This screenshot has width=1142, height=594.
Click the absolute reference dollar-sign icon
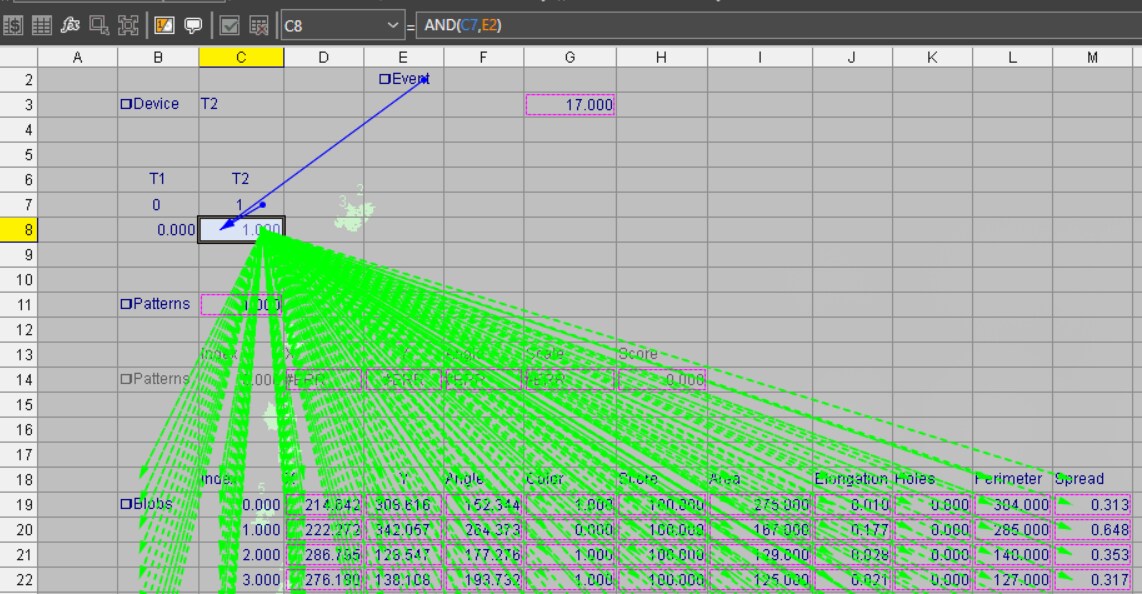click(12, 26)
